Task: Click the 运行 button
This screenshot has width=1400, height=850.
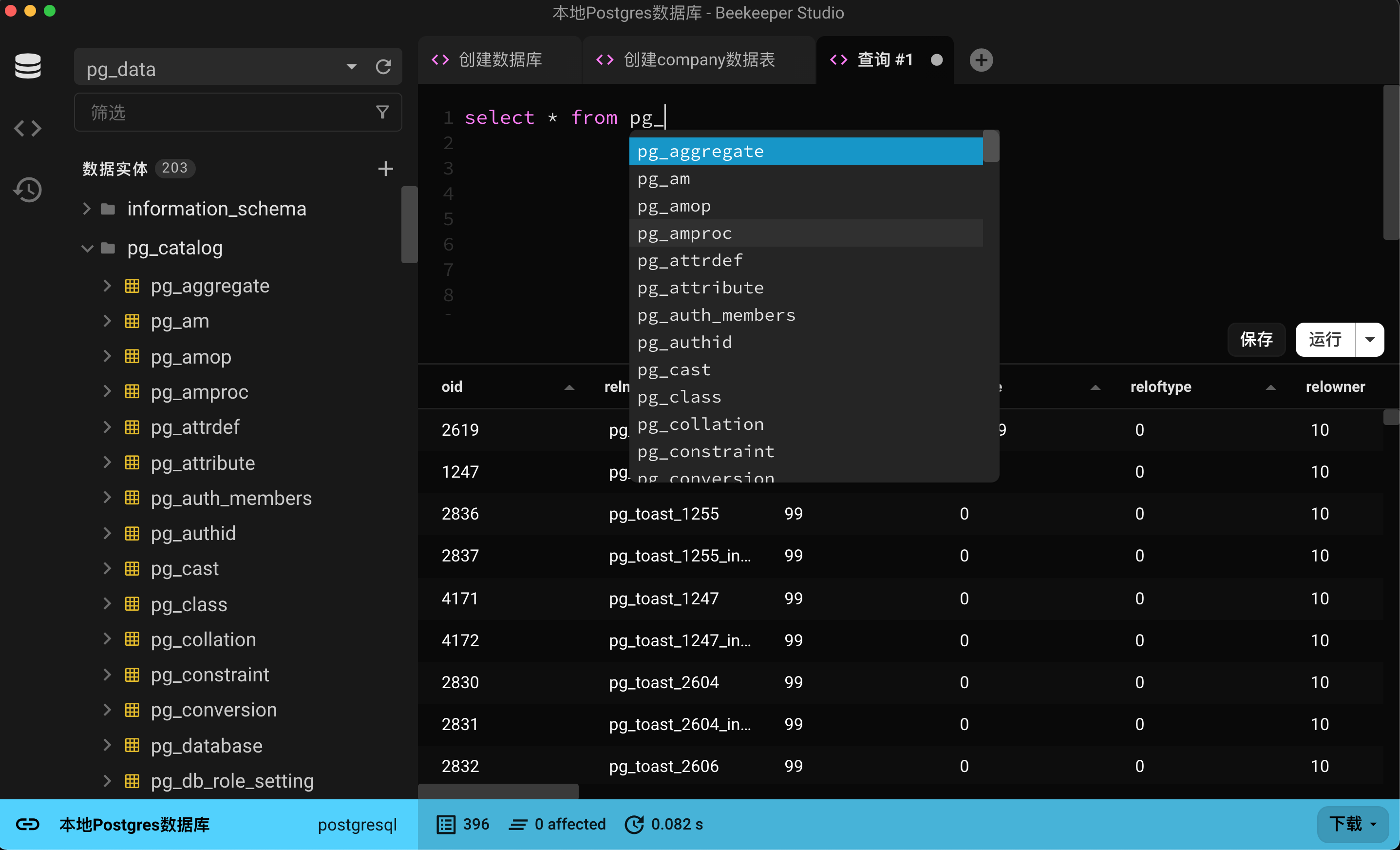Action: click(1324, 339)
